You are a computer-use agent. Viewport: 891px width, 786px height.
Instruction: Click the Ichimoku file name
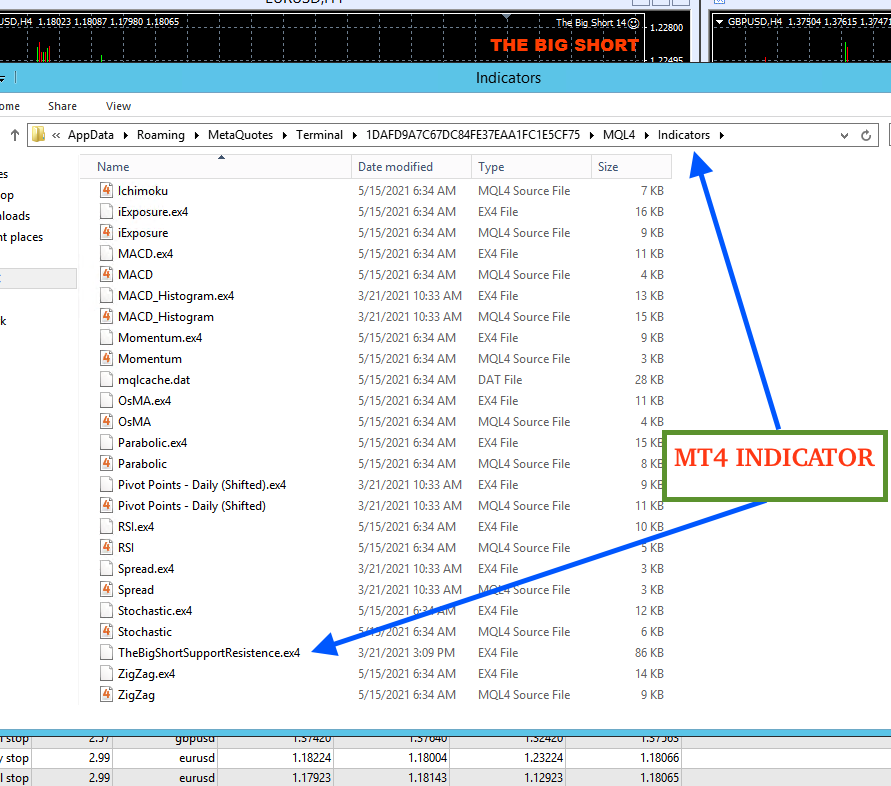pyautogui.click(x=143, y=190)
